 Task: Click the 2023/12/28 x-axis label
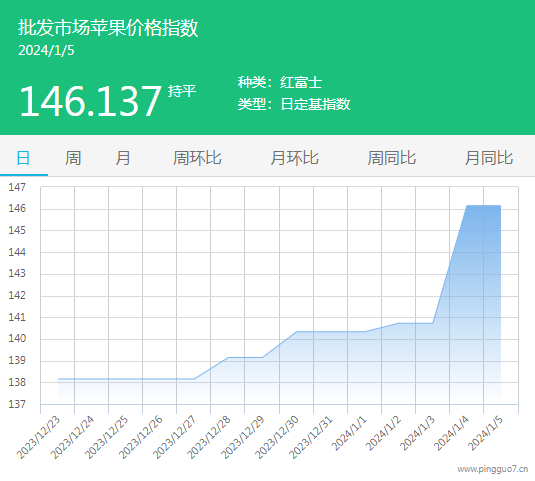pos(209,437)
